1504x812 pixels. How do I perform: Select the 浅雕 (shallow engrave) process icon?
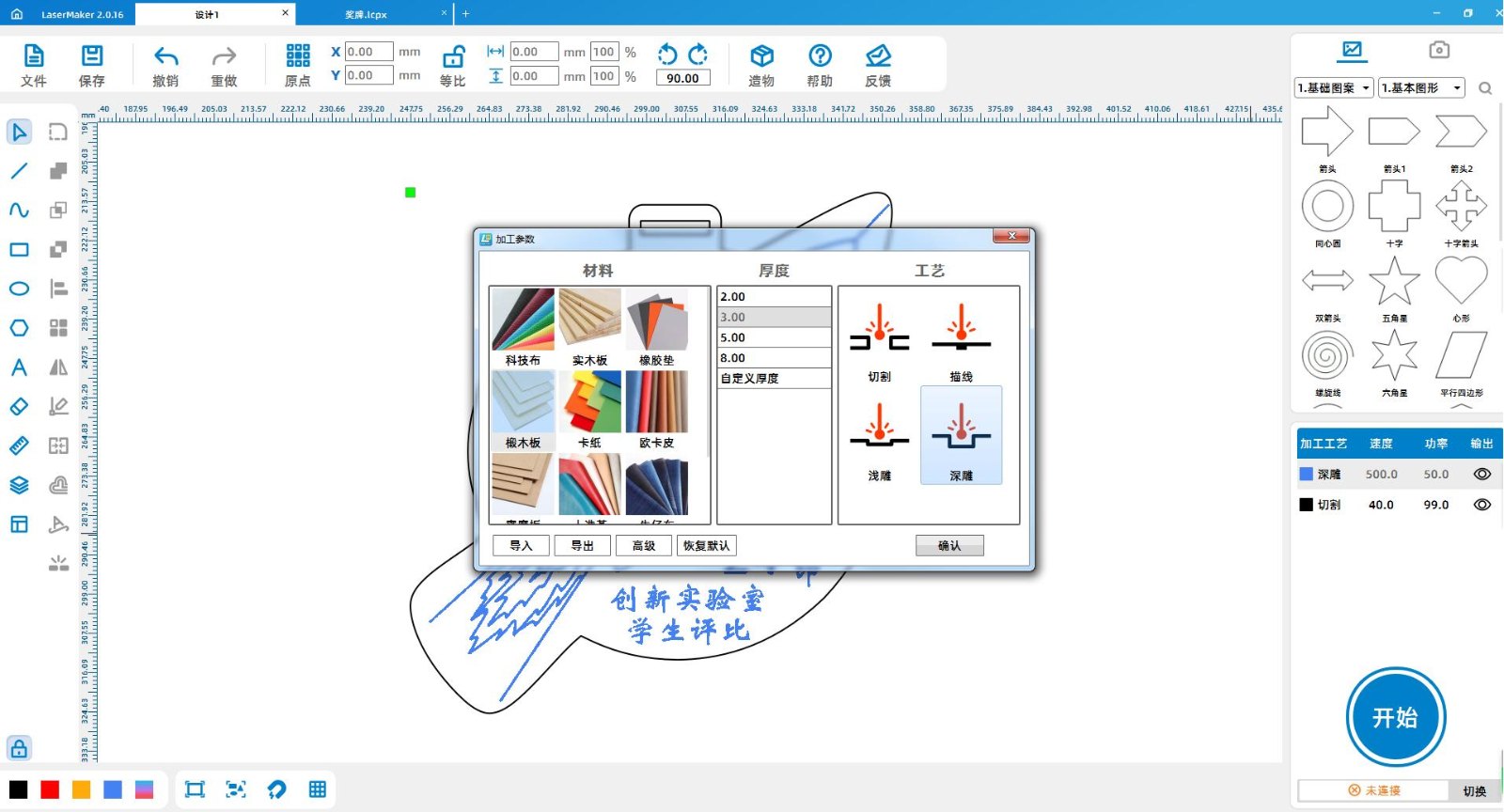click(x=879, y=434)
